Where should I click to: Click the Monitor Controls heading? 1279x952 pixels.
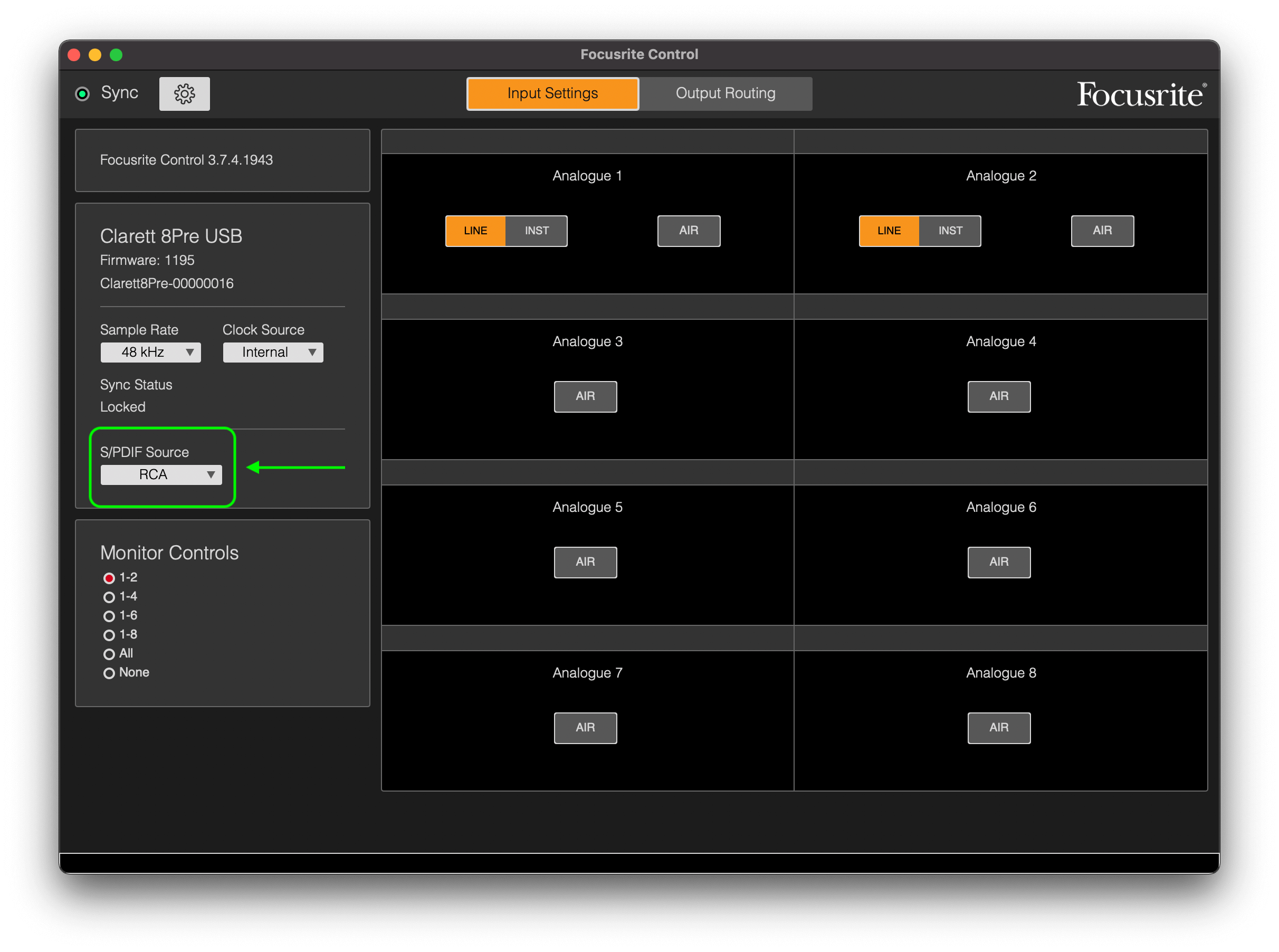[x=169, y=553]
